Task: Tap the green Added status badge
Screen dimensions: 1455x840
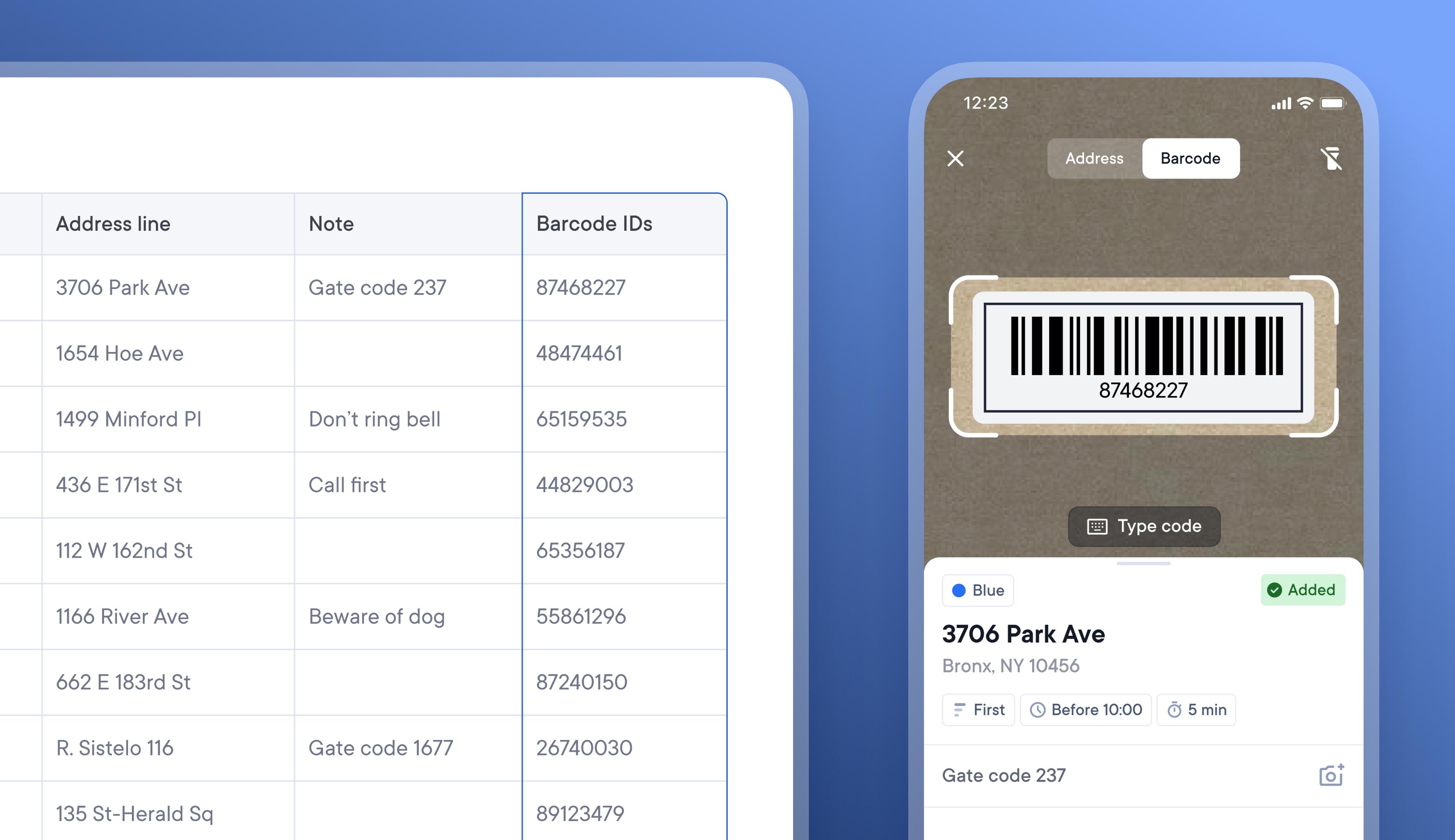Action: (x=1303, y=590)
